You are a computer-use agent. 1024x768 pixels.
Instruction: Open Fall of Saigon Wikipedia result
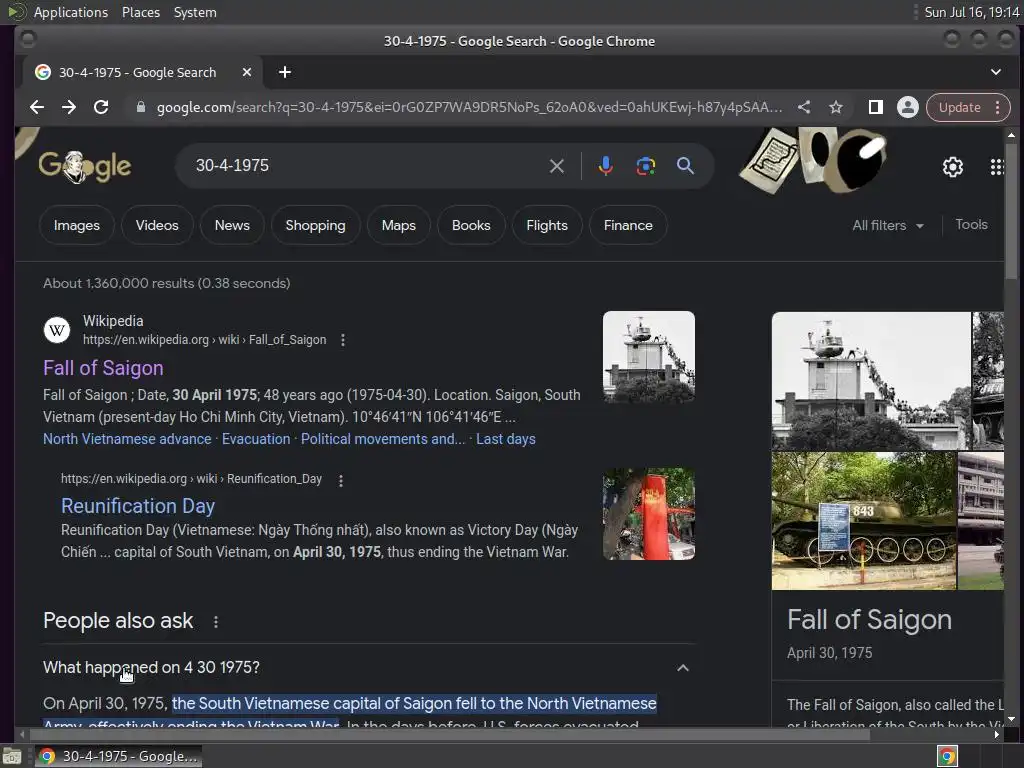103,368
